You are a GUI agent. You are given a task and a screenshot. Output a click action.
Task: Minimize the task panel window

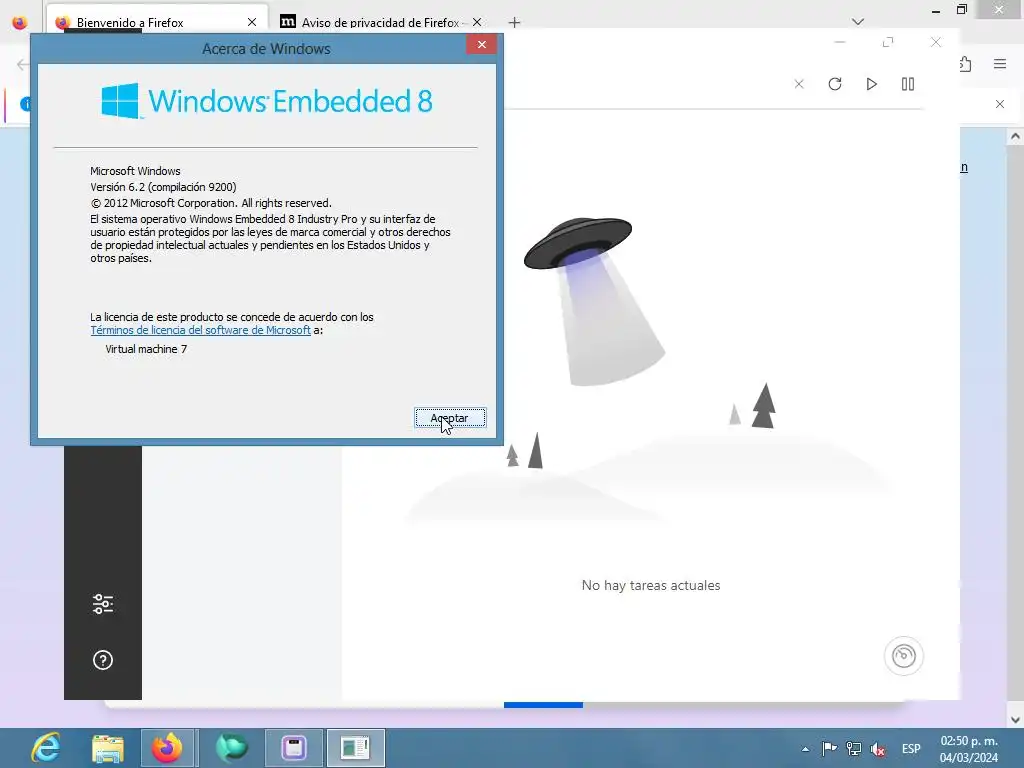click(x=840, y=42)
